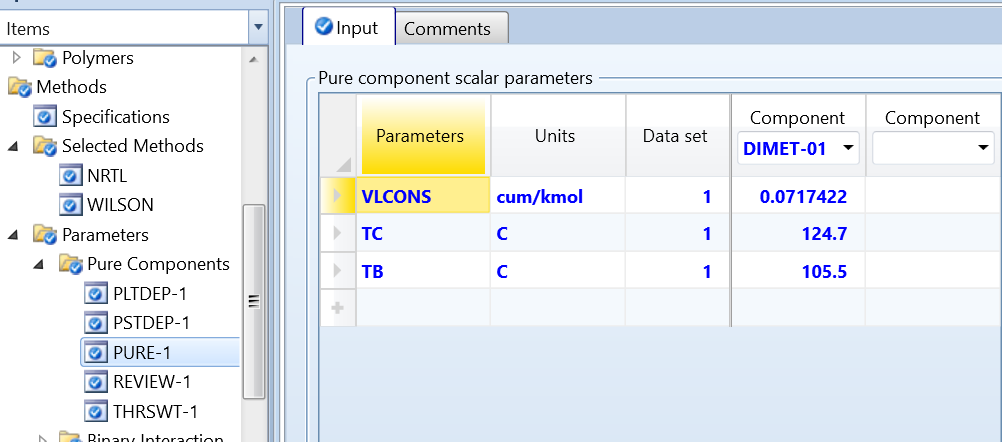Open the Specifications form icon
The width and height of the screenshot is (1002, 442).
tap(44, 118)
